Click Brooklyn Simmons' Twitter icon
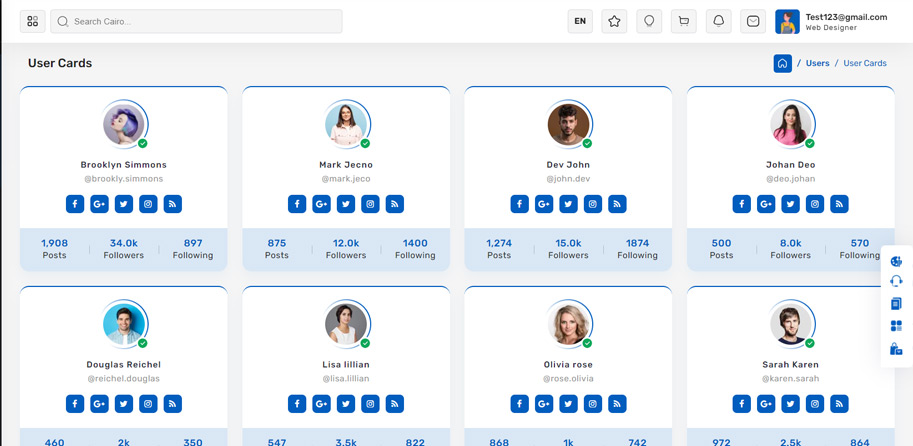This screenshot has width=913, height=446. 124,204
